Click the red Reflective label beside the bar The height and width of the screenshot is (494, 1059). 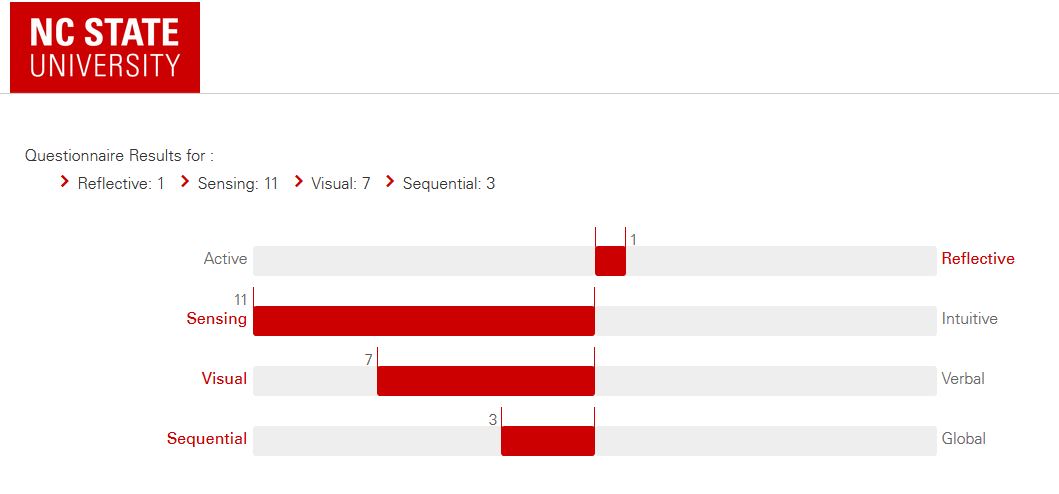click(978, 259)
